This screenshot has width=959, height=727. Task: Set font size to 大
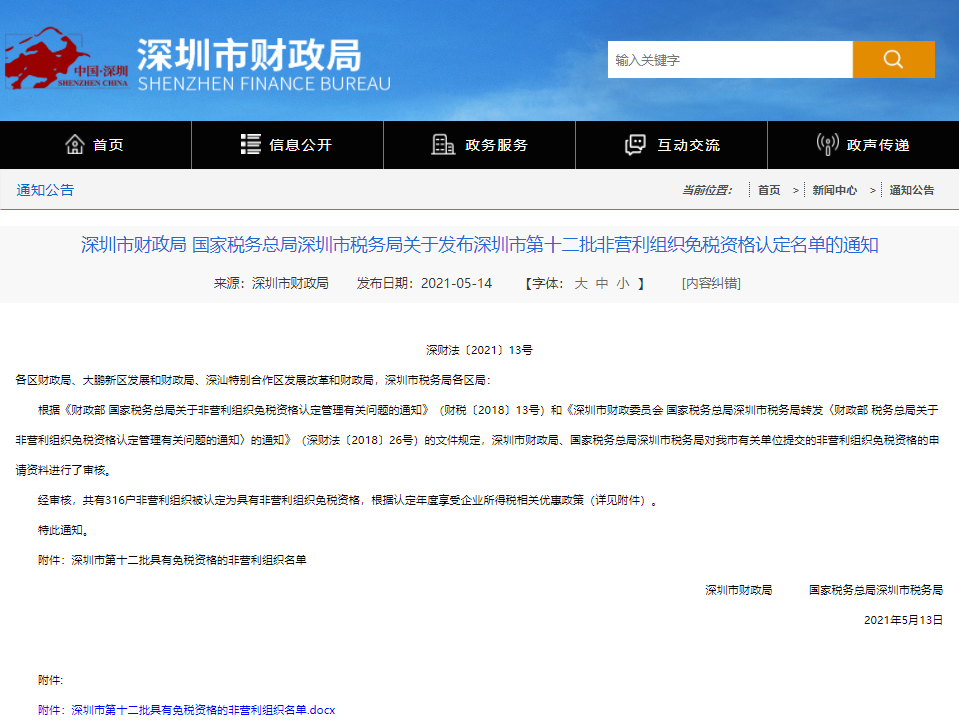(581, 283)
